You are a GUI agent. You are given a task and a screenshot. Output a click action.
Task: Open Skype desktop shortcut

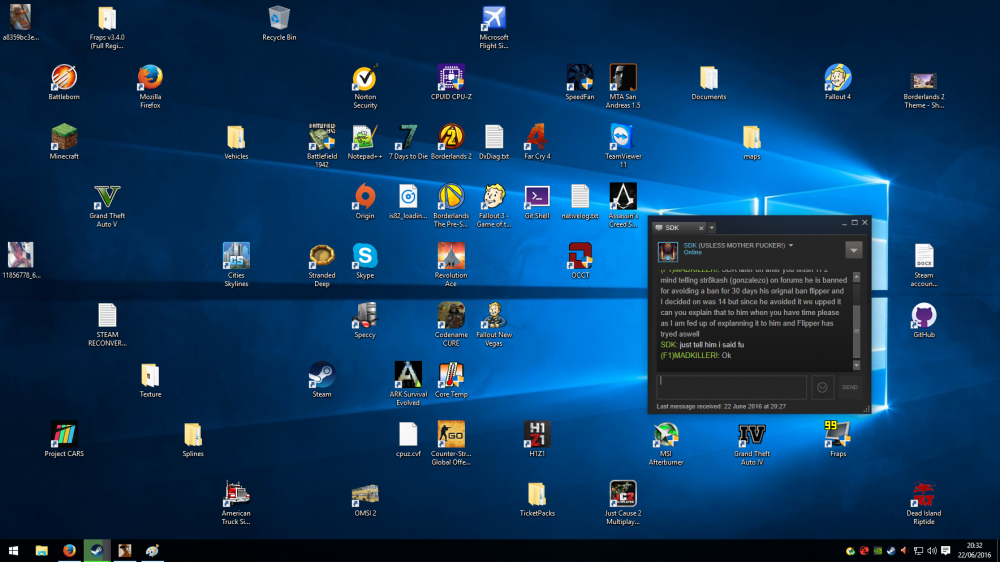[365, 260]
